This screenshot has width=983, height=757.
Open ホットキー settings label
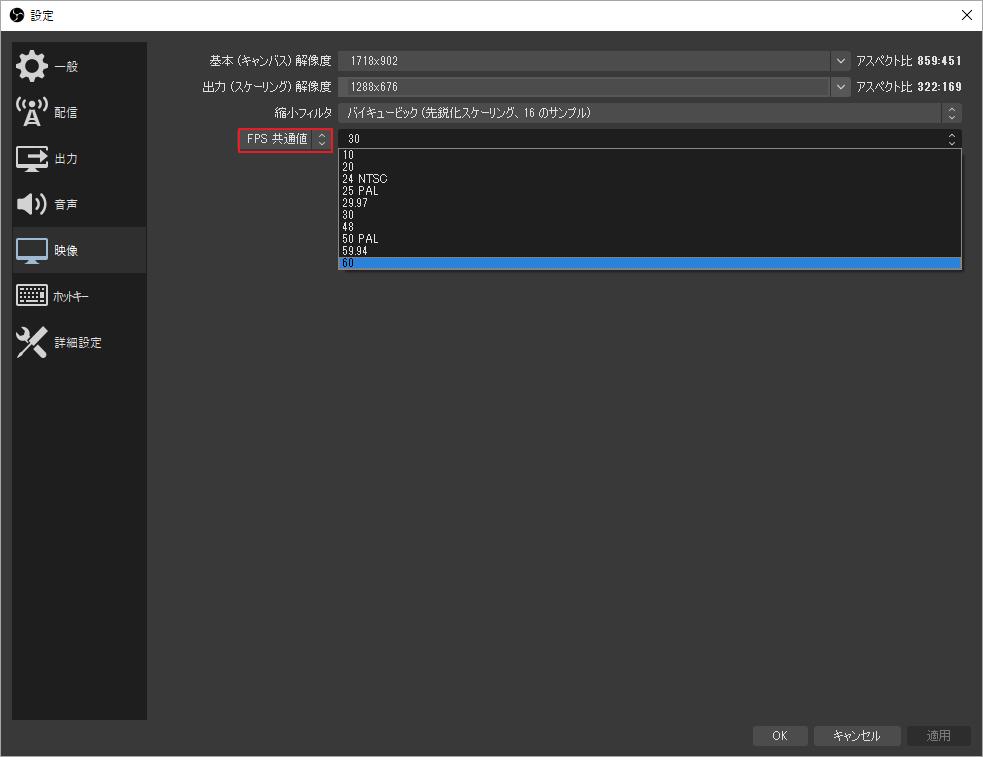(x=71, y=296)
